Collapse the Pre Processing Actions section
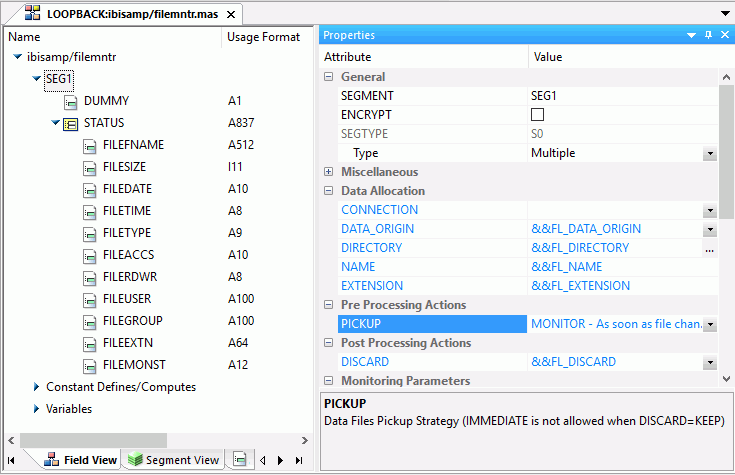The height and width of the screenshot is (475, 735). pyautogui.click(x=329, y=305)
